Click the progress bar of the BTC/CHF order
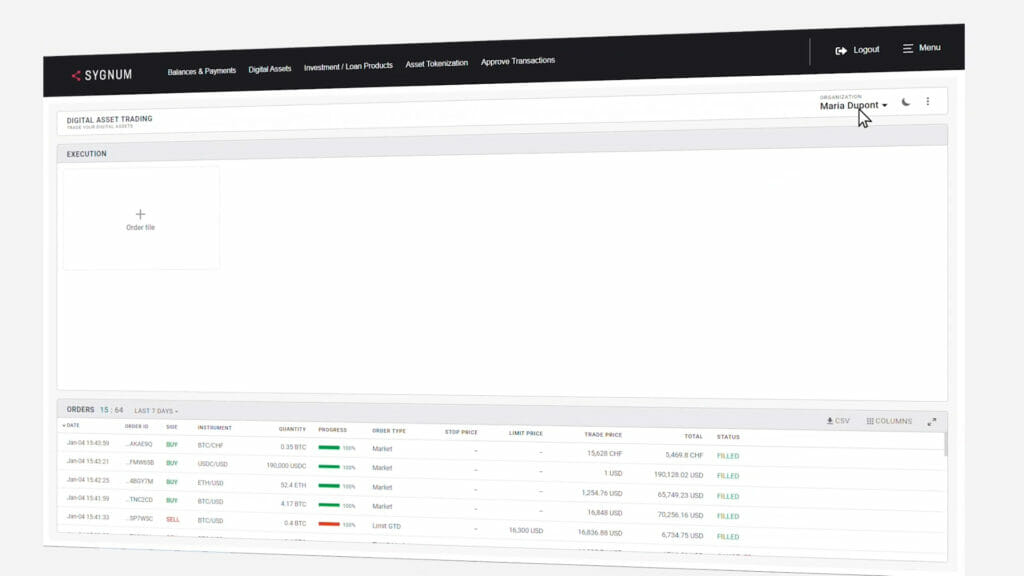The height and width of the screenshot is (576, 1024). click(x=328, y=447)
